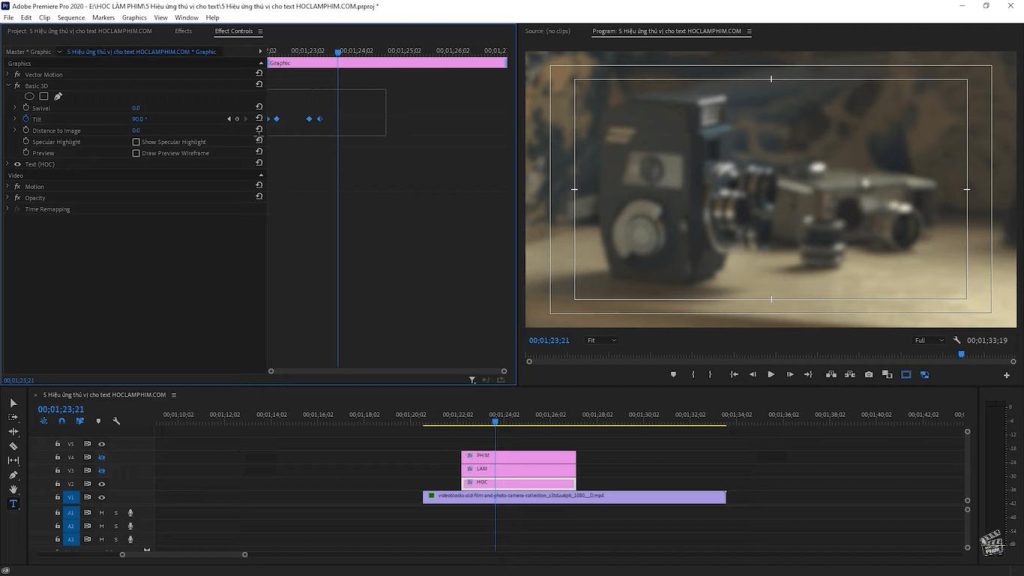
Task: Expand the Vector Motion effect
Action: pos(8,74)
